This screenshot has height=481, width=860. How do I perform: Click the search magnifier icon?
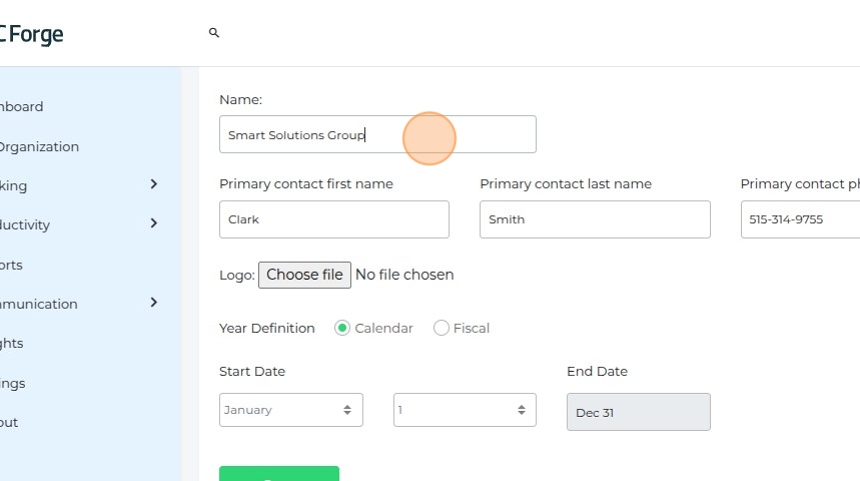point(213,33)
